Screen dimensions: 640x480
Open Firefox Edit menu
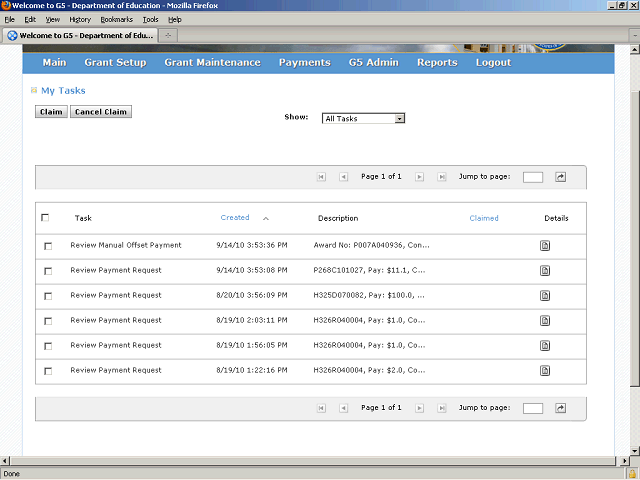[30, 19]
